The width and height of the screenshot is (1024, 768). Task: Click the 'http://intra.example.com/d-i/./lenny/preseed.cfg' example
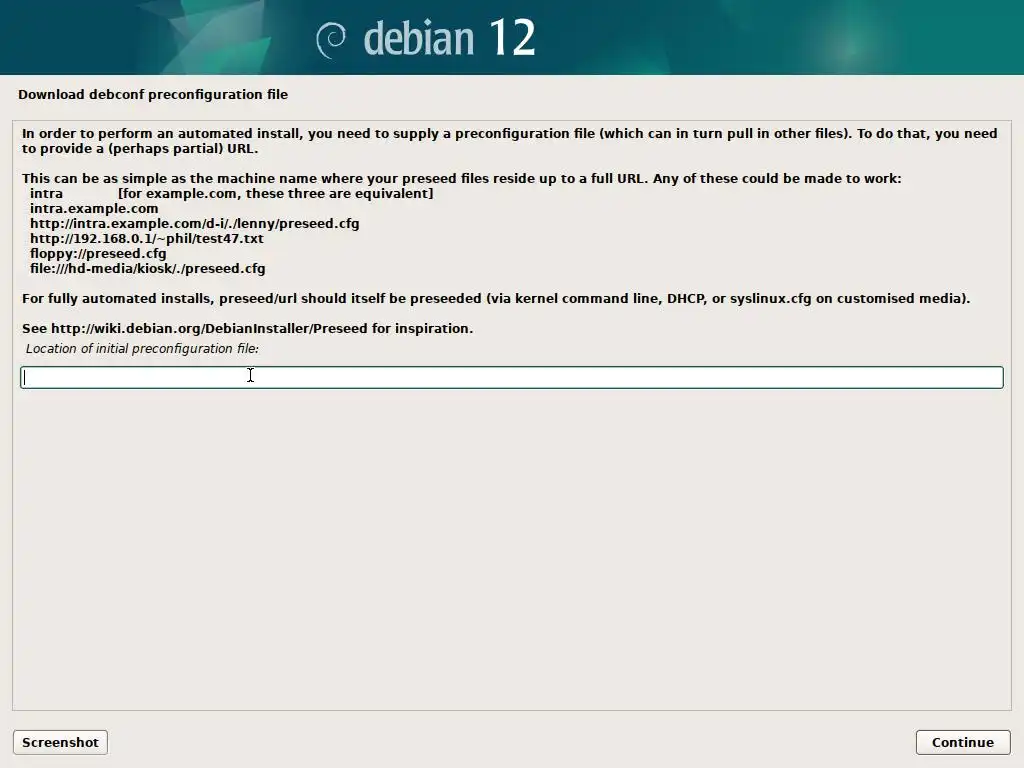[195, 224]
